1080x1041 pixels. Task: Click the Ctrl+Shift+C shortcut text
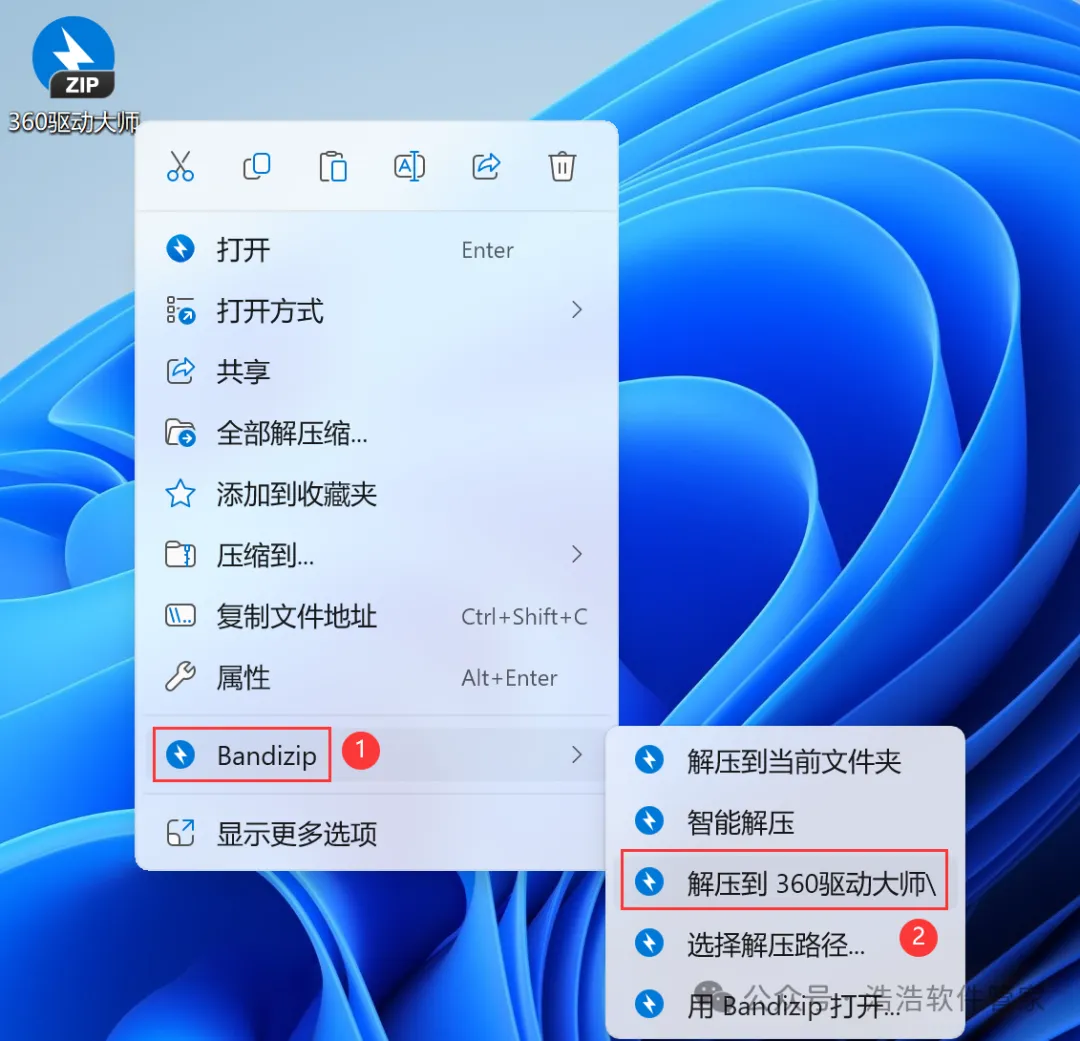524,617
